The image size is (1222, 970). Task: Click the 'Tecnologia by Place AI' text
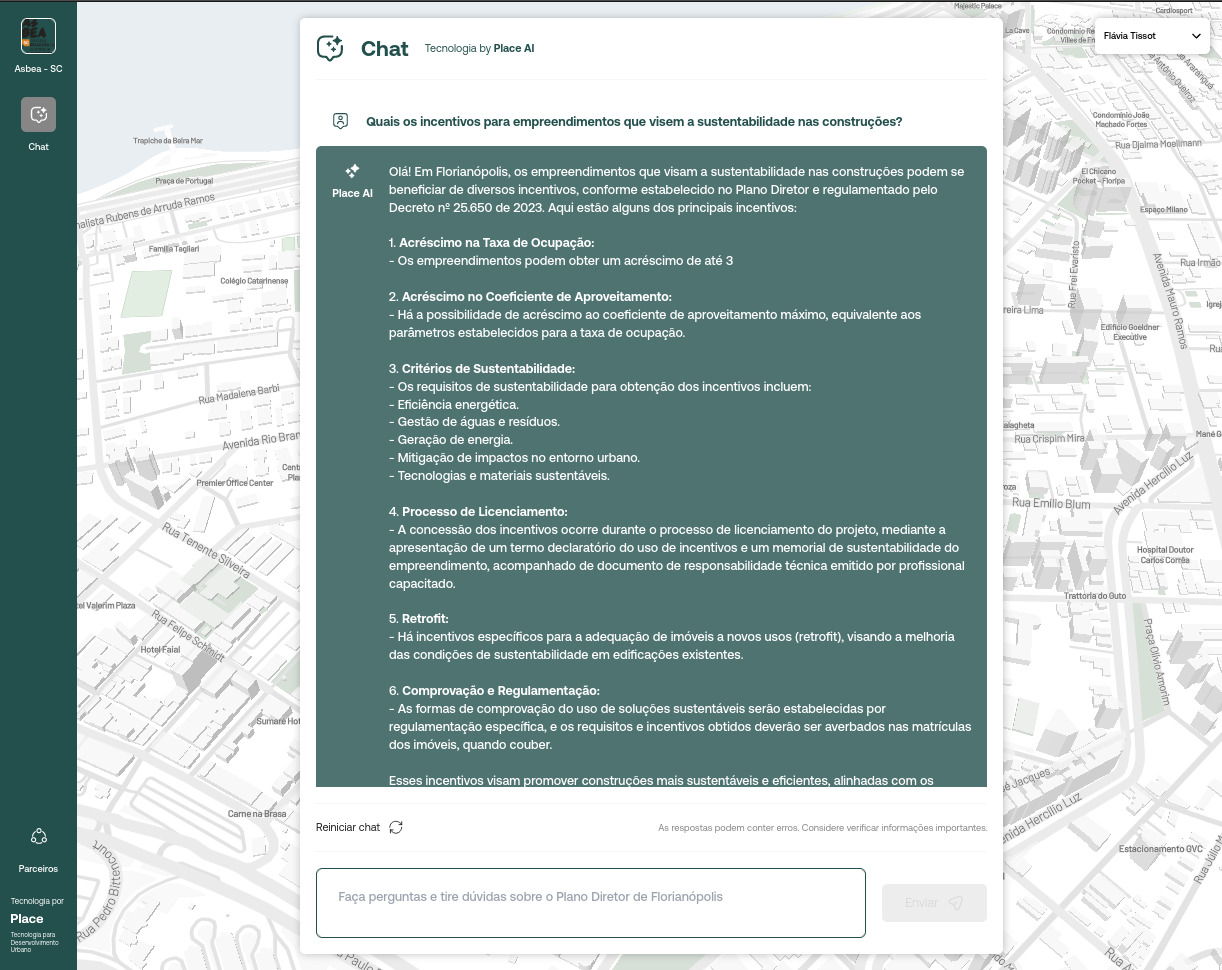479,48
